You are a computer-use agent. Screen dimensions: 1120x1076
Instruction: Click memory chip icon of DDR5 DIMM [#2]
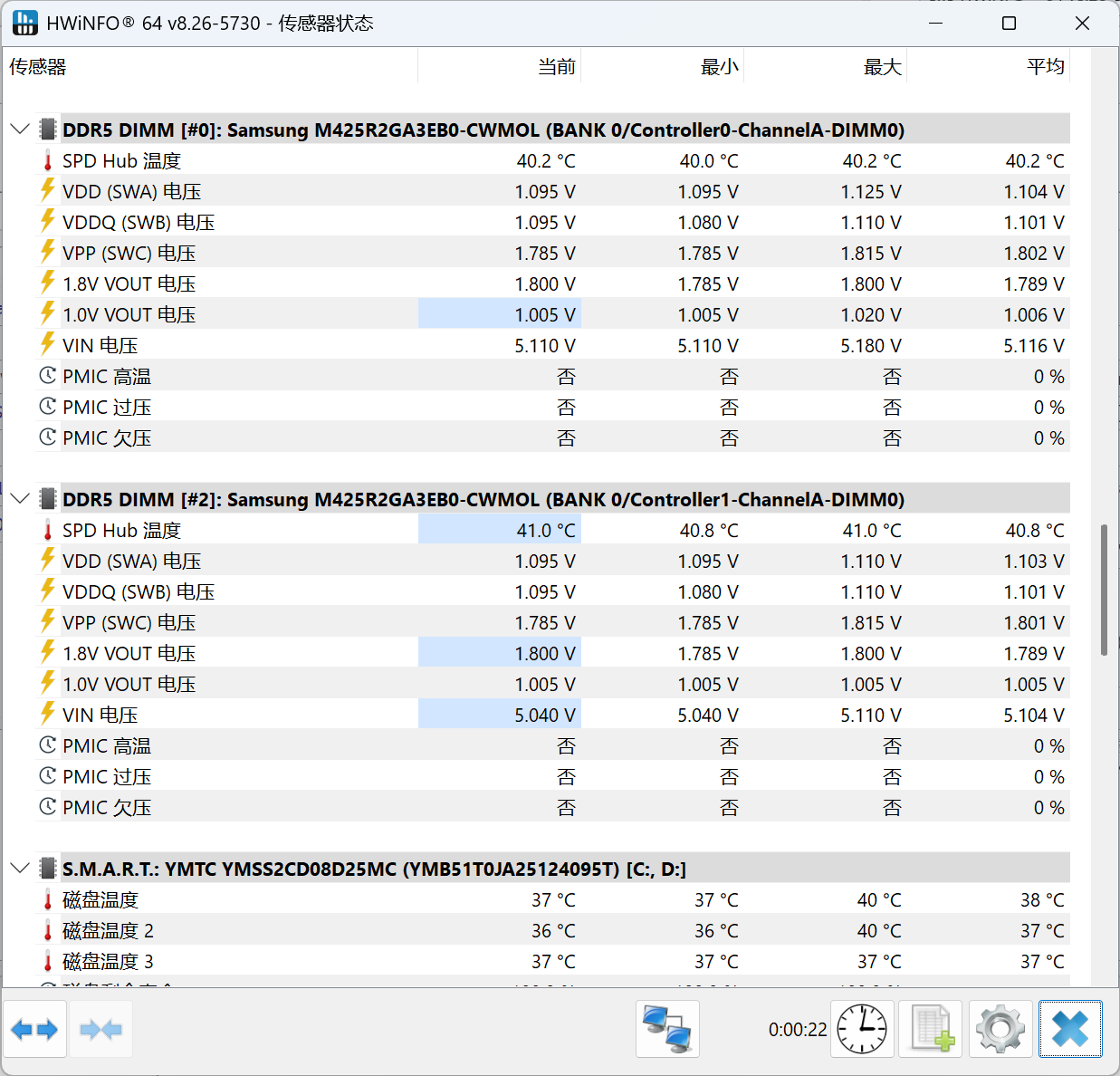click(48, 499)
